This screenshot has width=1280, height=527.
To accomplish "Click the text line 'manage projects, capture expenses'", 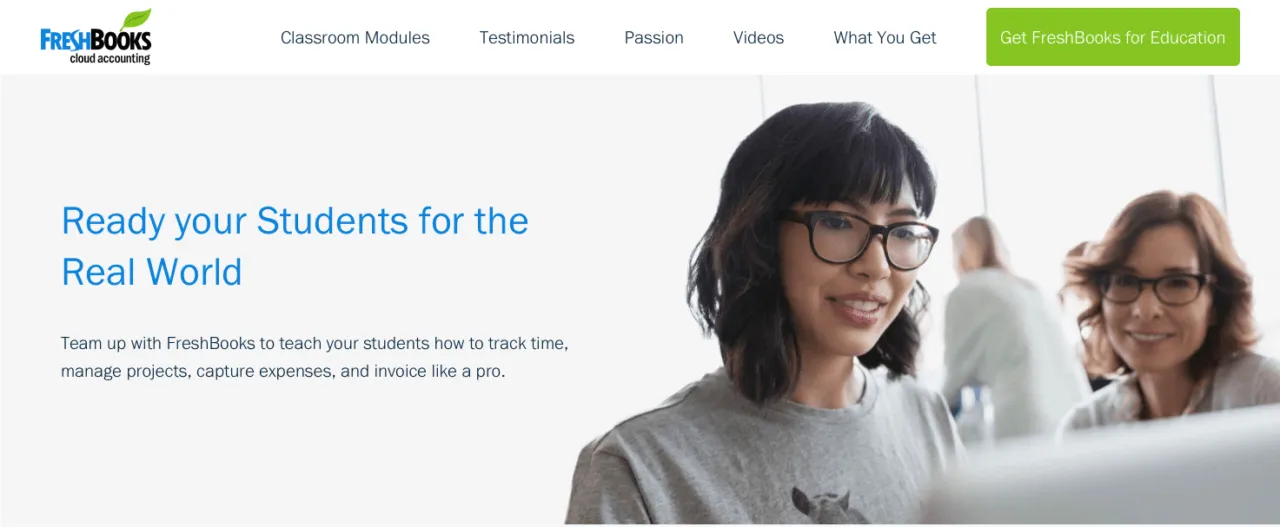I will coord(284,371).
